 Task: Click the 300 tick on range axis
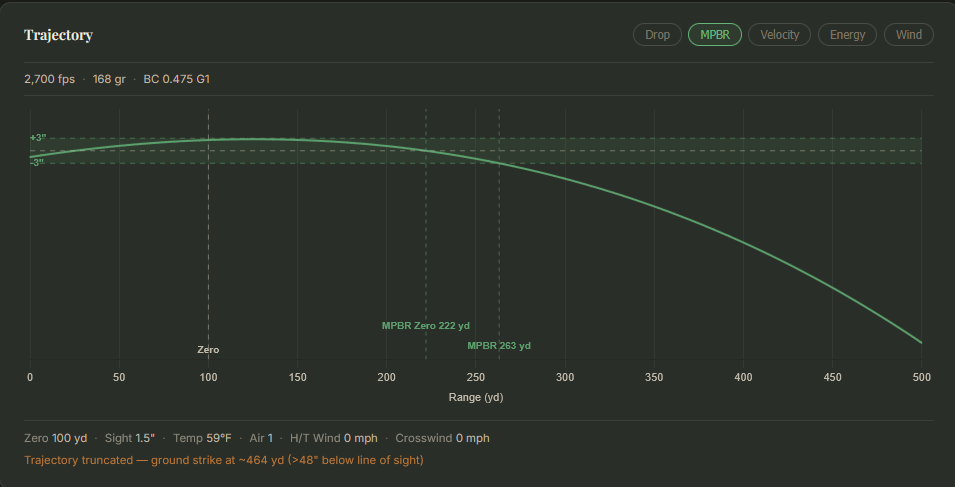click(x=565, y=377)
